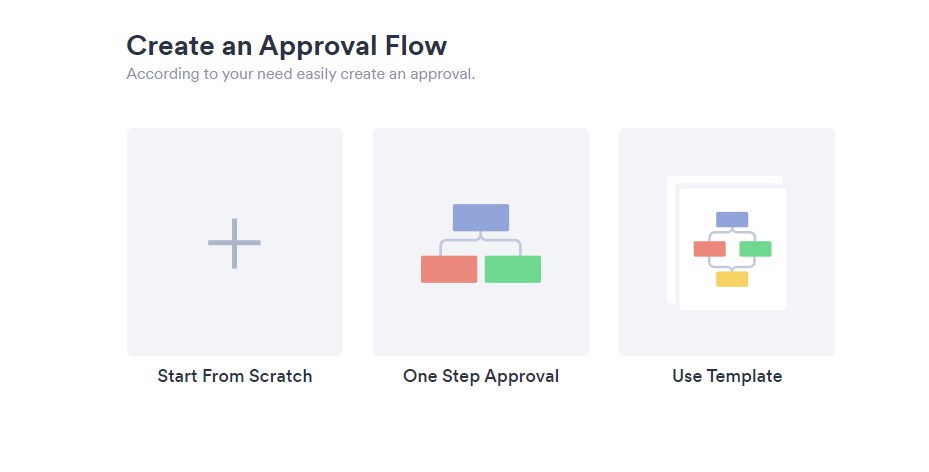Click the yellow block in the template diagram
The height and width of the screenshot is (472, 929).
732,279
